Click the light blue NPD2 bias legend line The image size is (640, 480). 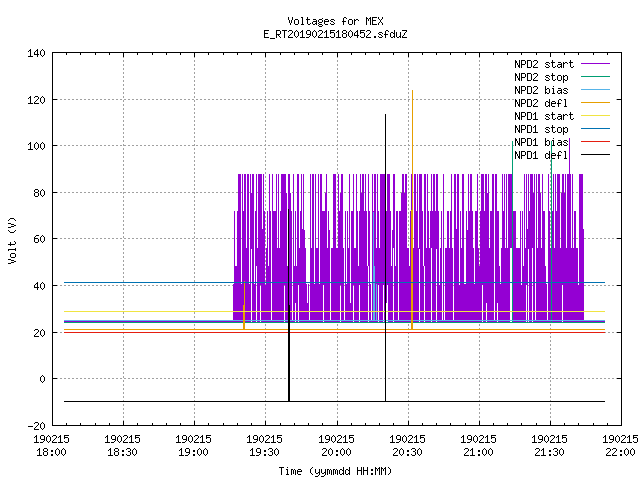(595, 90)
